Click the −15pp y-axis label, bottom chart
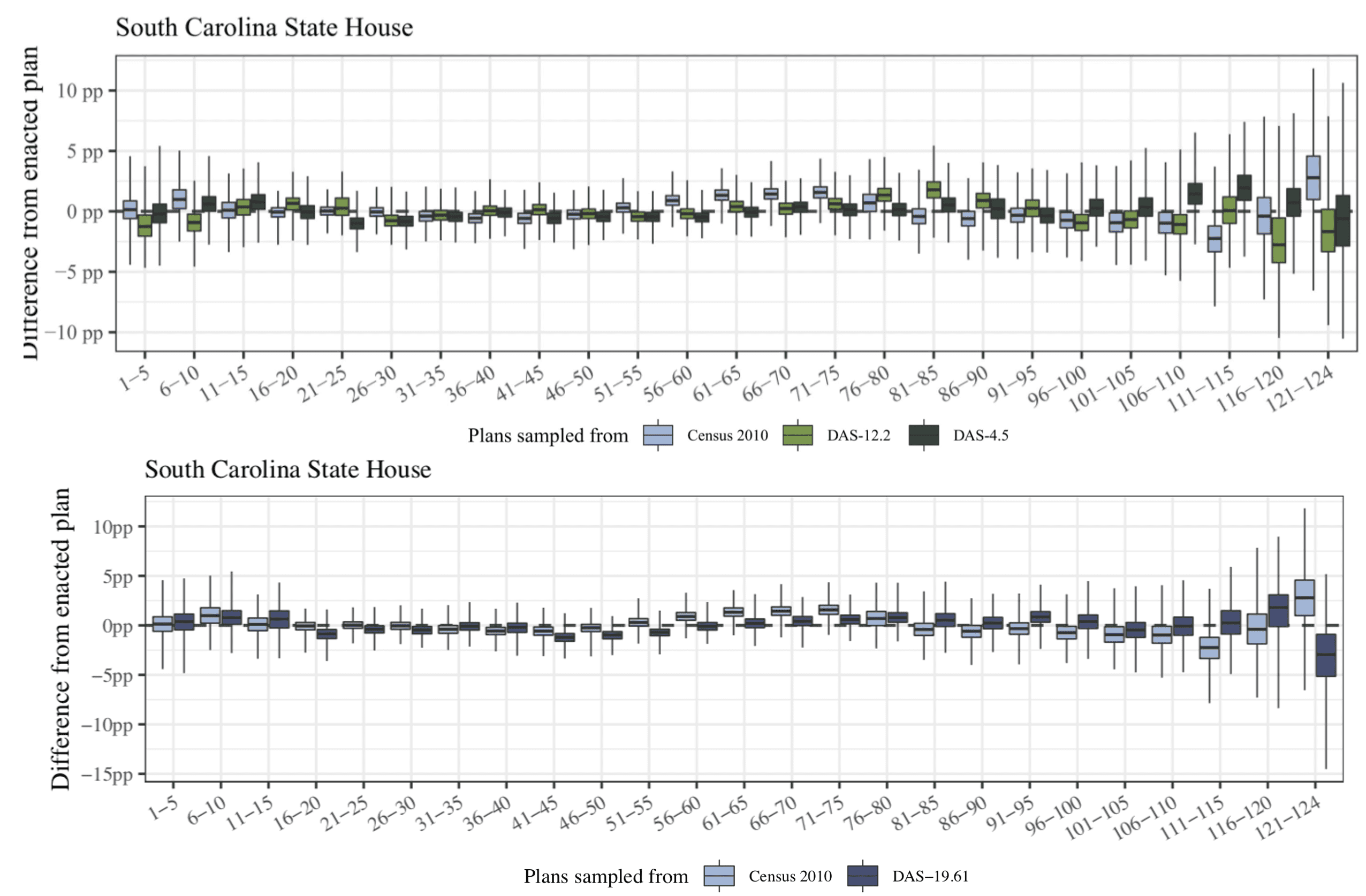The width and height of the screenshot is (1366, 896). 107,774
